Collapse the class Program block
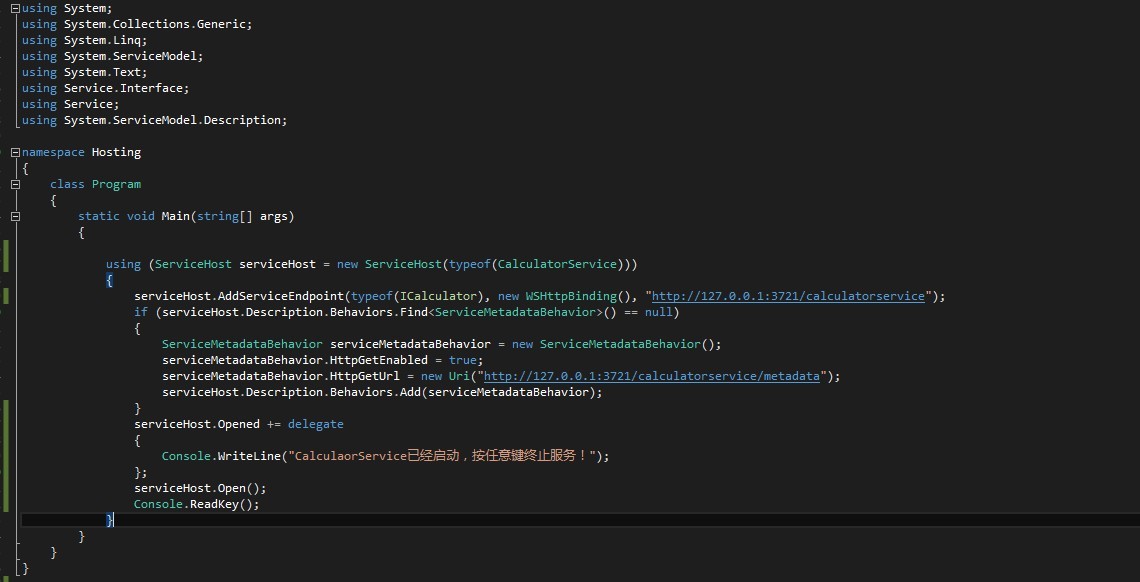Viewport: 1140px width, 582px height. 16,185
